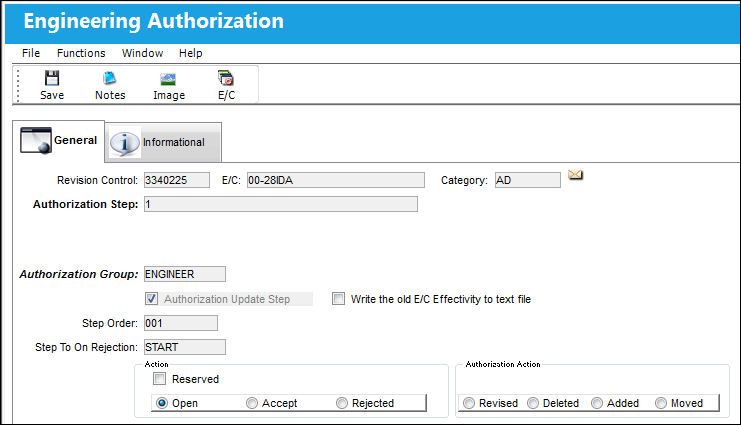Open the Help menu
Screen dimensions: 741x425
190,53
